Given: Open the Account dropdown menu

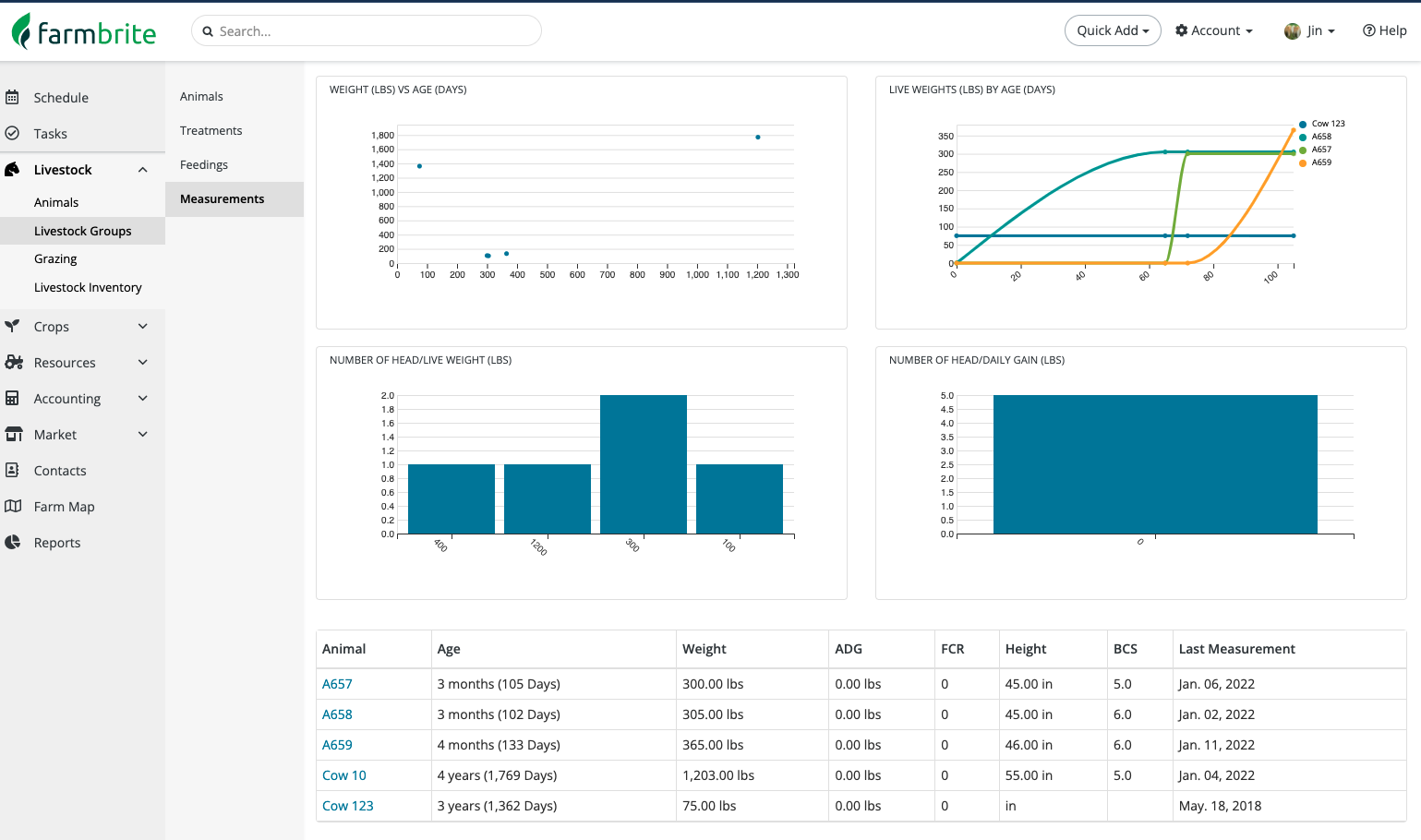Looking at the screenshot, I should (x=1214, y=30).
